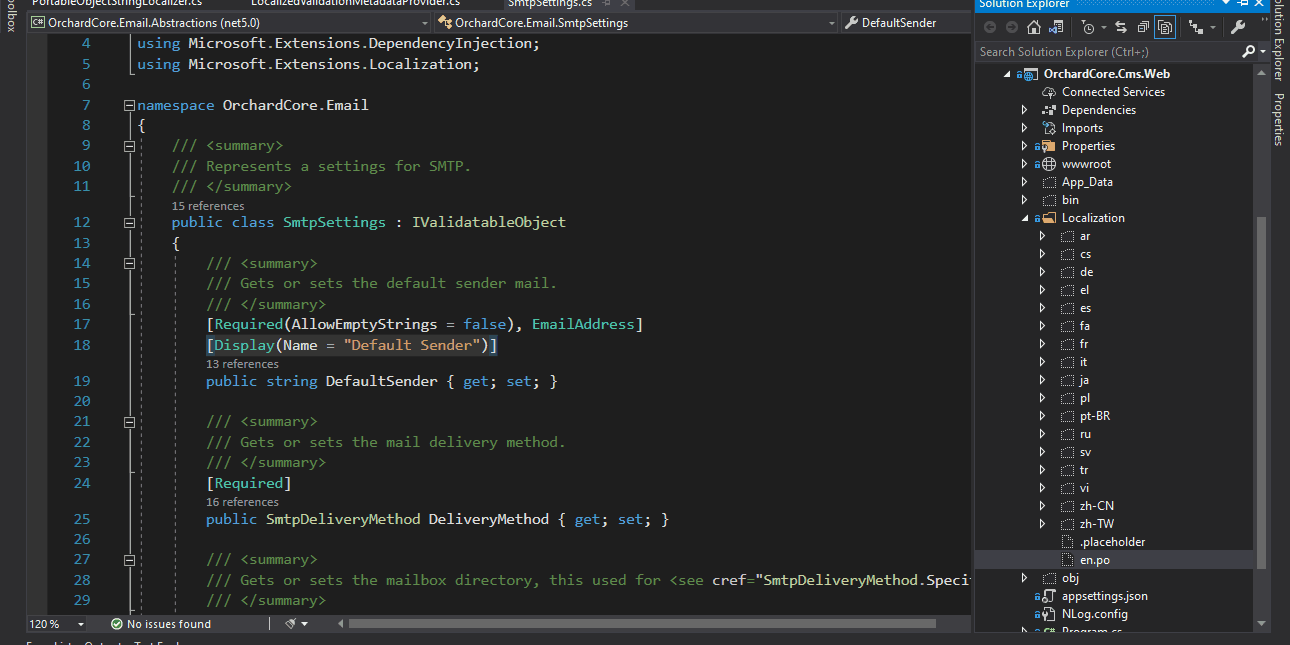
Task: Select the ja localization folder
Action: pos(1084,380)
